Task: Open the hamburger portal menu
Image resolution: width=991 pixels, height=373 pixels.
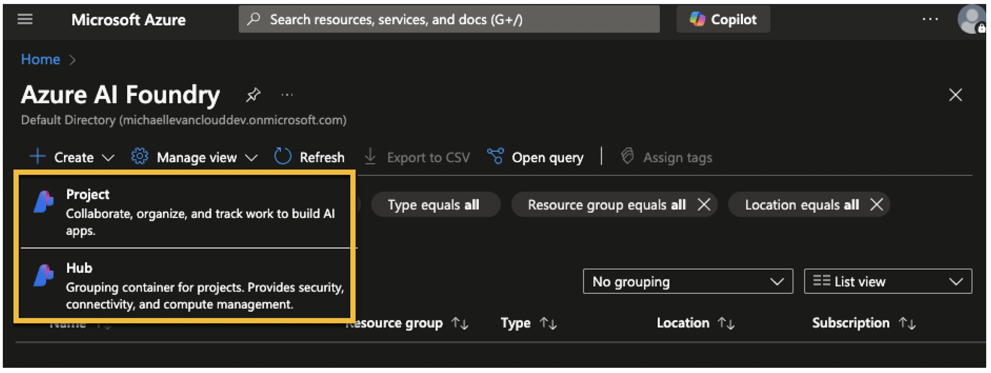Action: click(x=25, y=19)
